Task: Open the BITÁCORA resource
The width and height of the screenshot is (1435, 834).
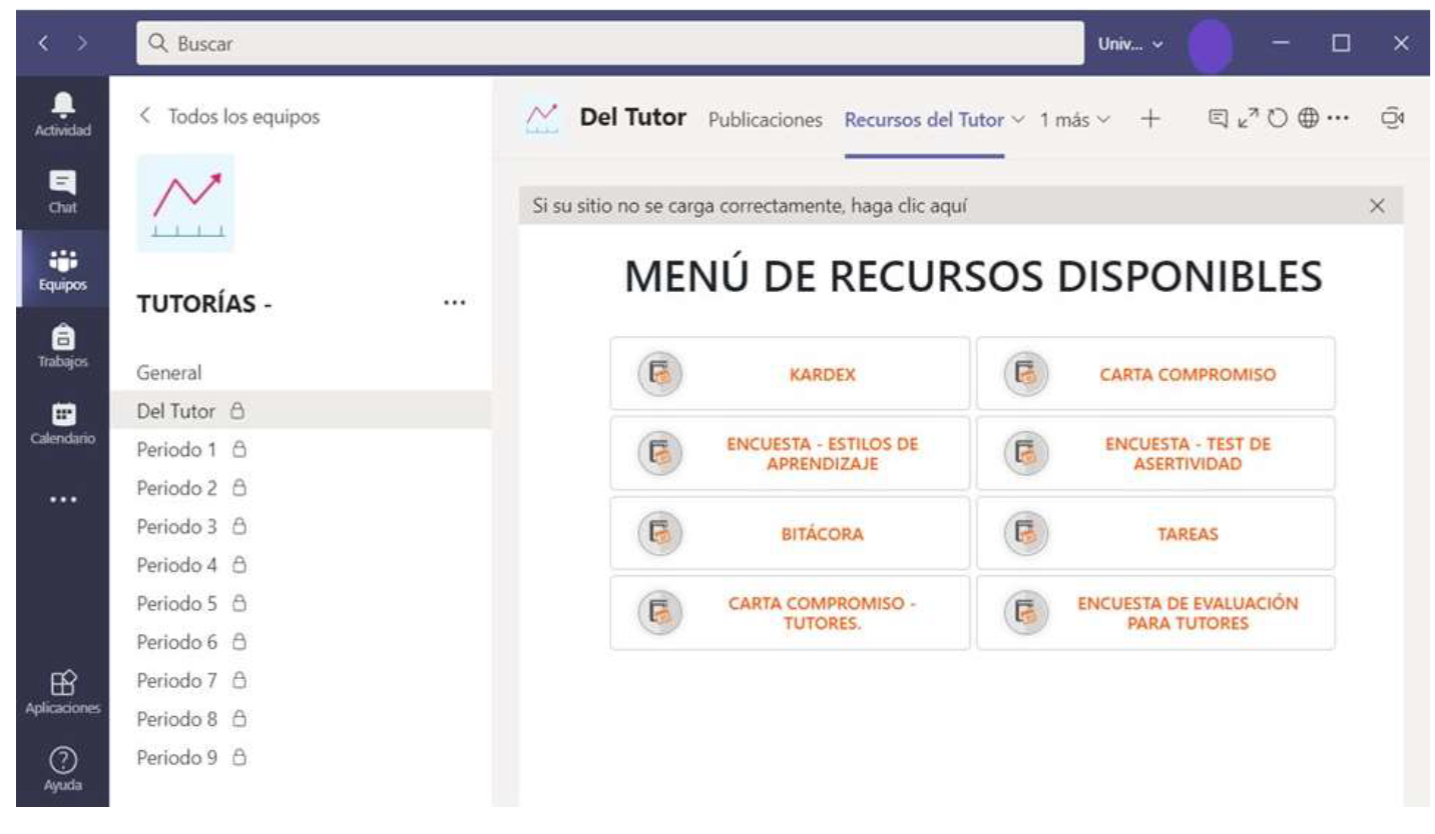Action: point(789,533)
